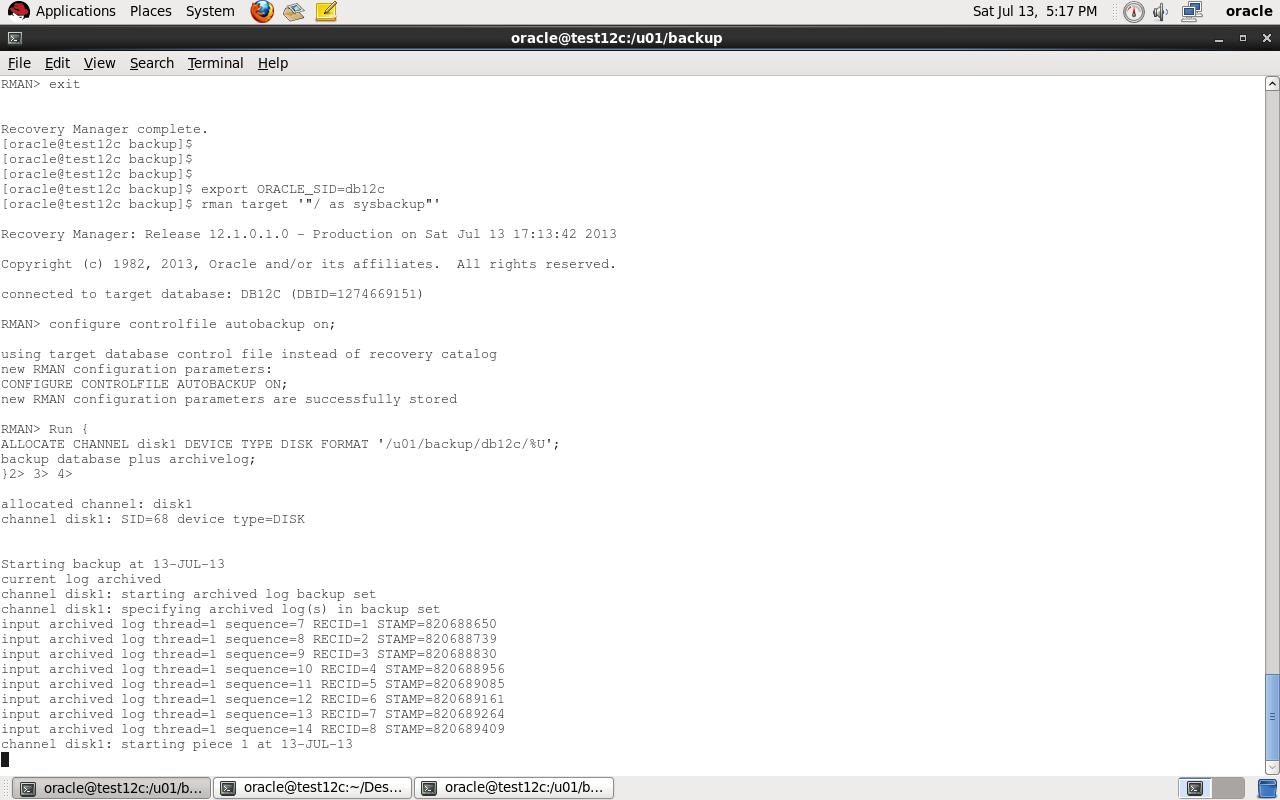Switch to the second workspace
The height and width of the screenshot is (800, 1280).
(x=1227, y=788)
